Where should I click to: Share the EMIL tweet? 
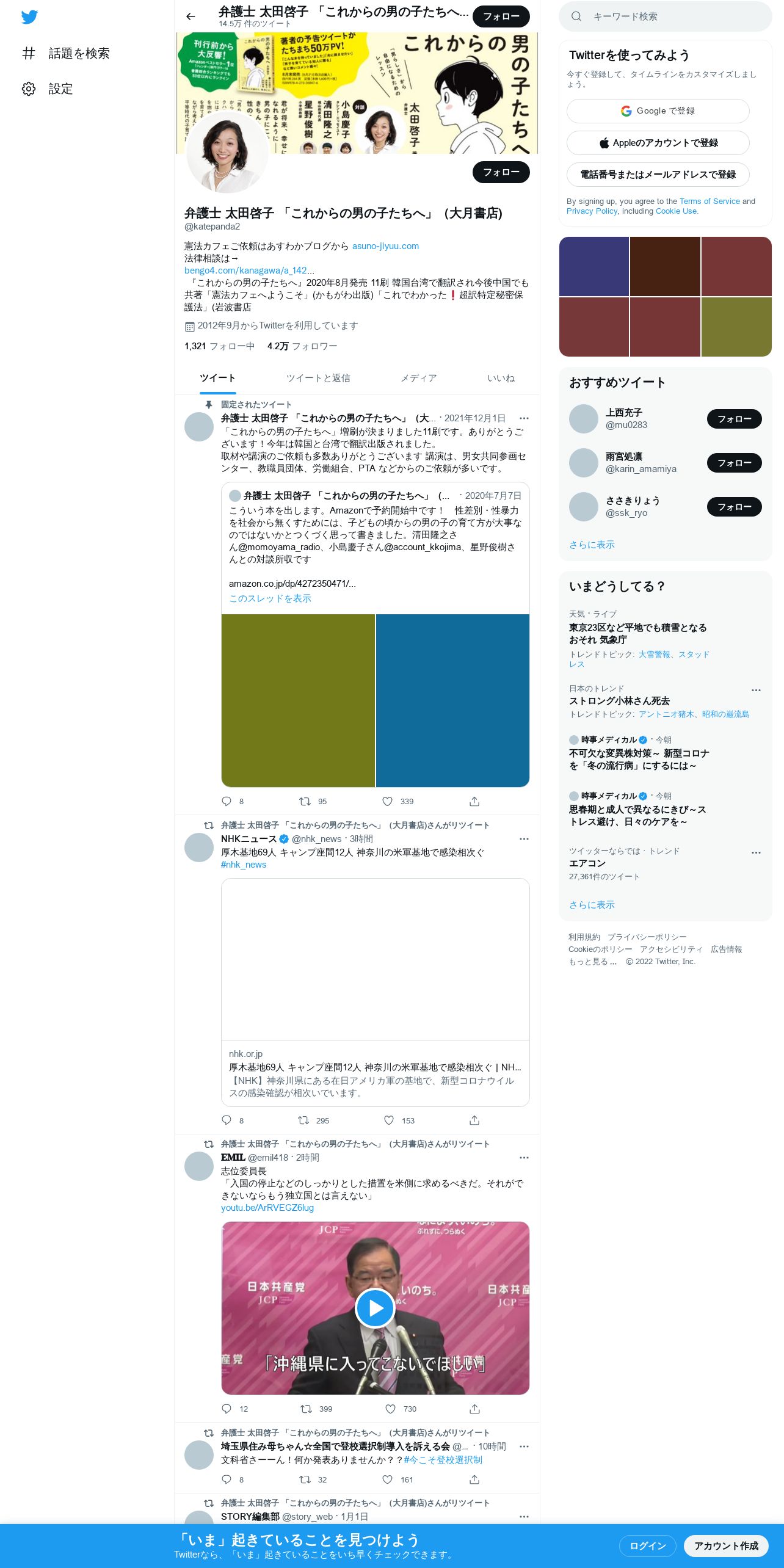tap(474, 1409)
